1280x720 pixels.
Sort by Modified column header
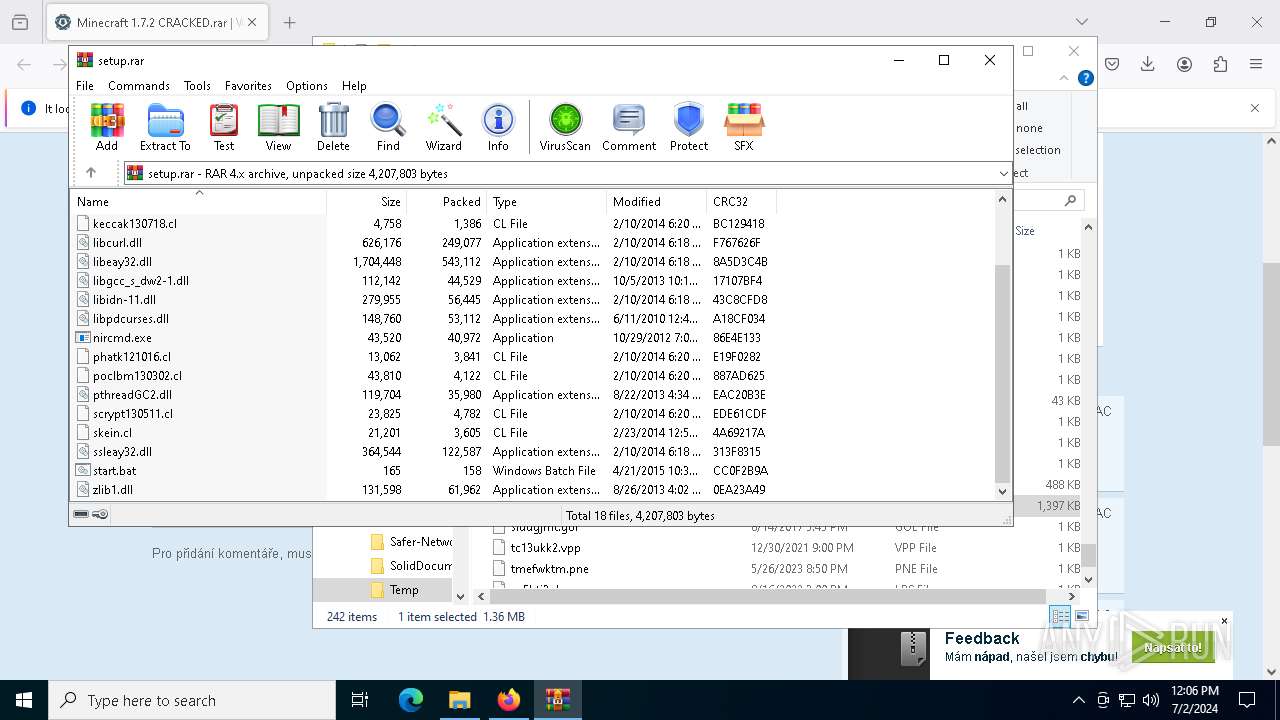coord(656,201)
